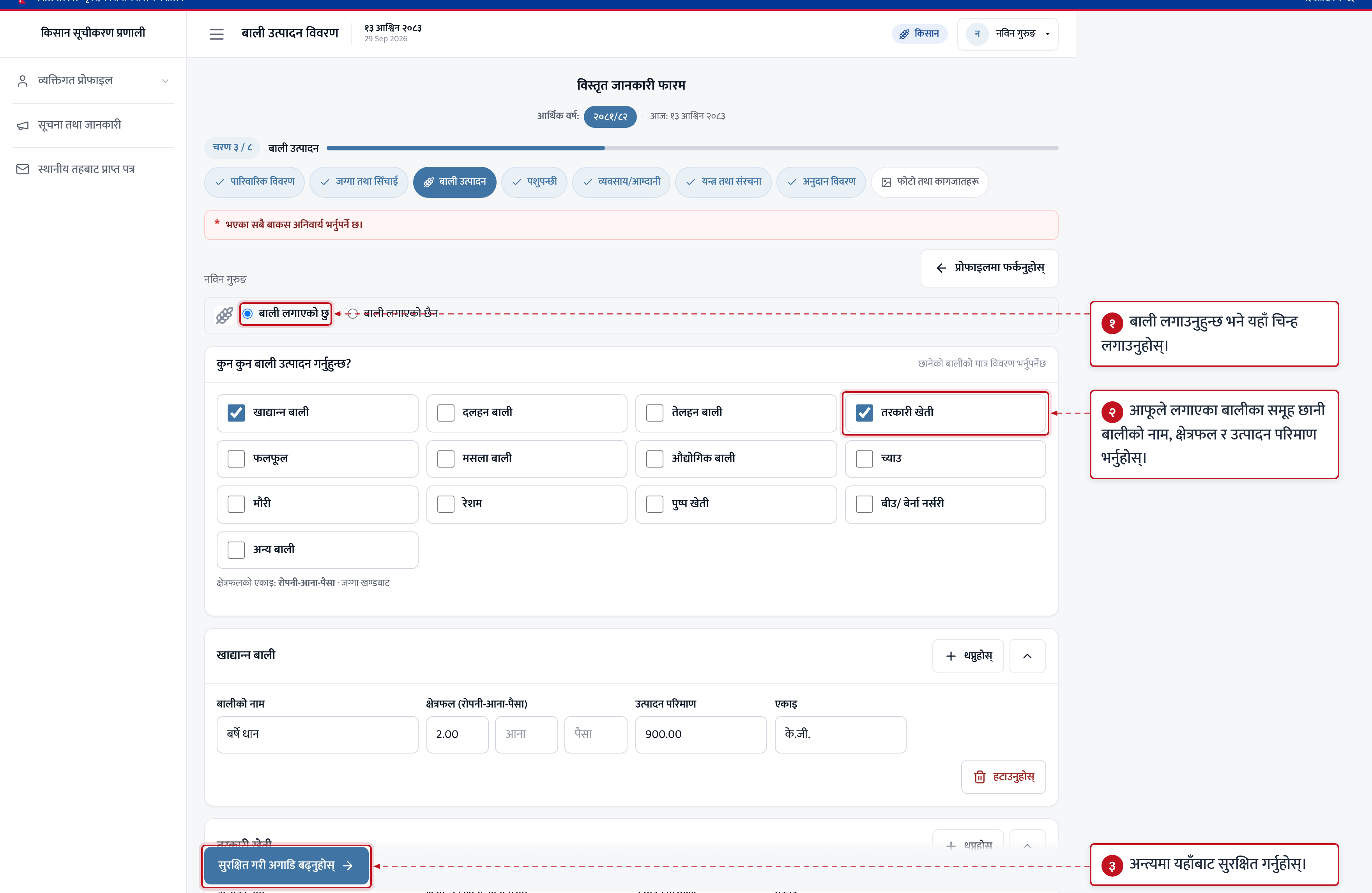Image resolution: width=1372 pixels, height=893 pixels.
Task: Check the औद्योगिक बाली checkbox
Action: point(654,459)
